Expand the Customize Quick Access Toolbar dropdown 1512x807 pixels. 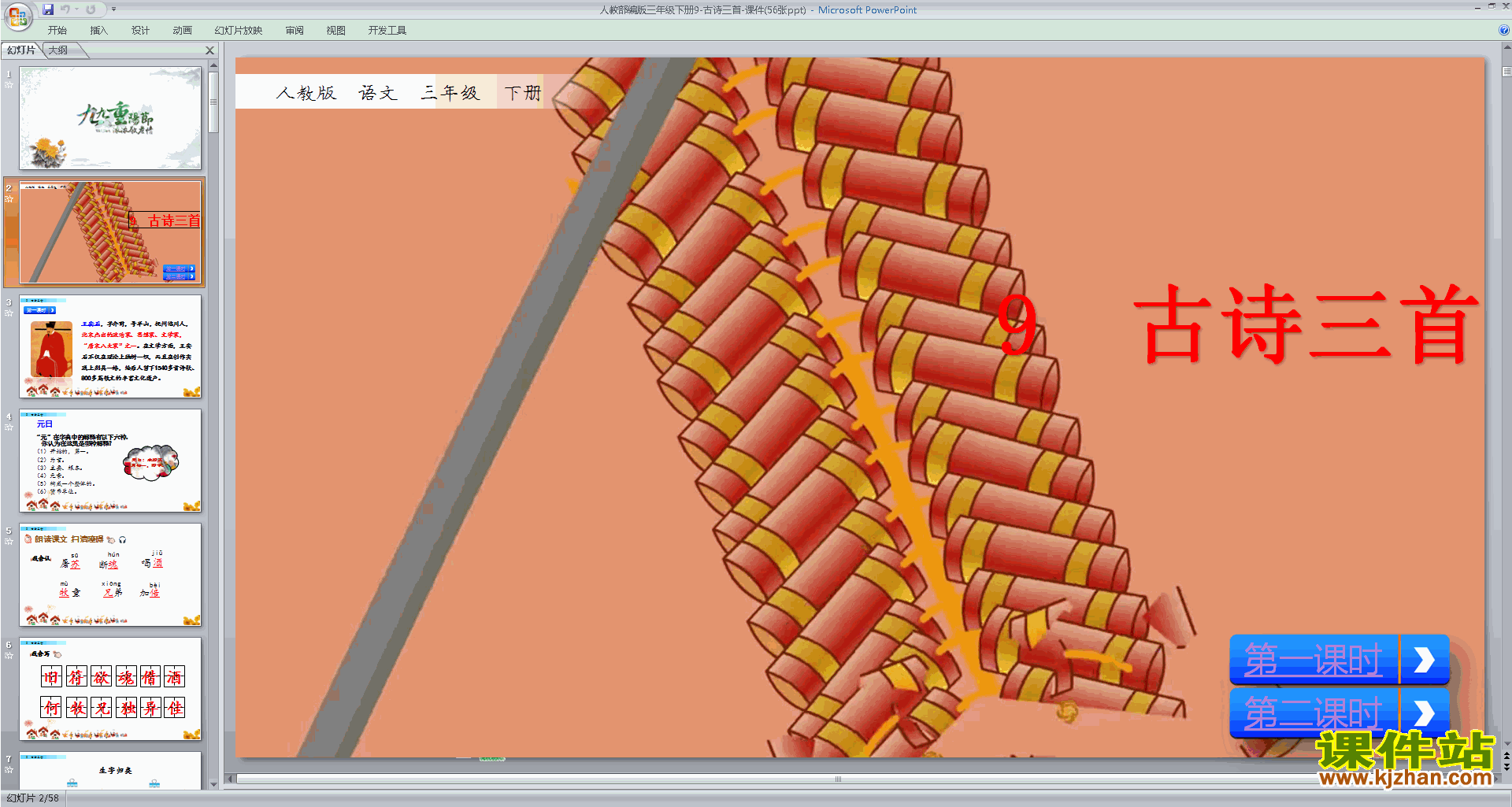coord(113,9)
